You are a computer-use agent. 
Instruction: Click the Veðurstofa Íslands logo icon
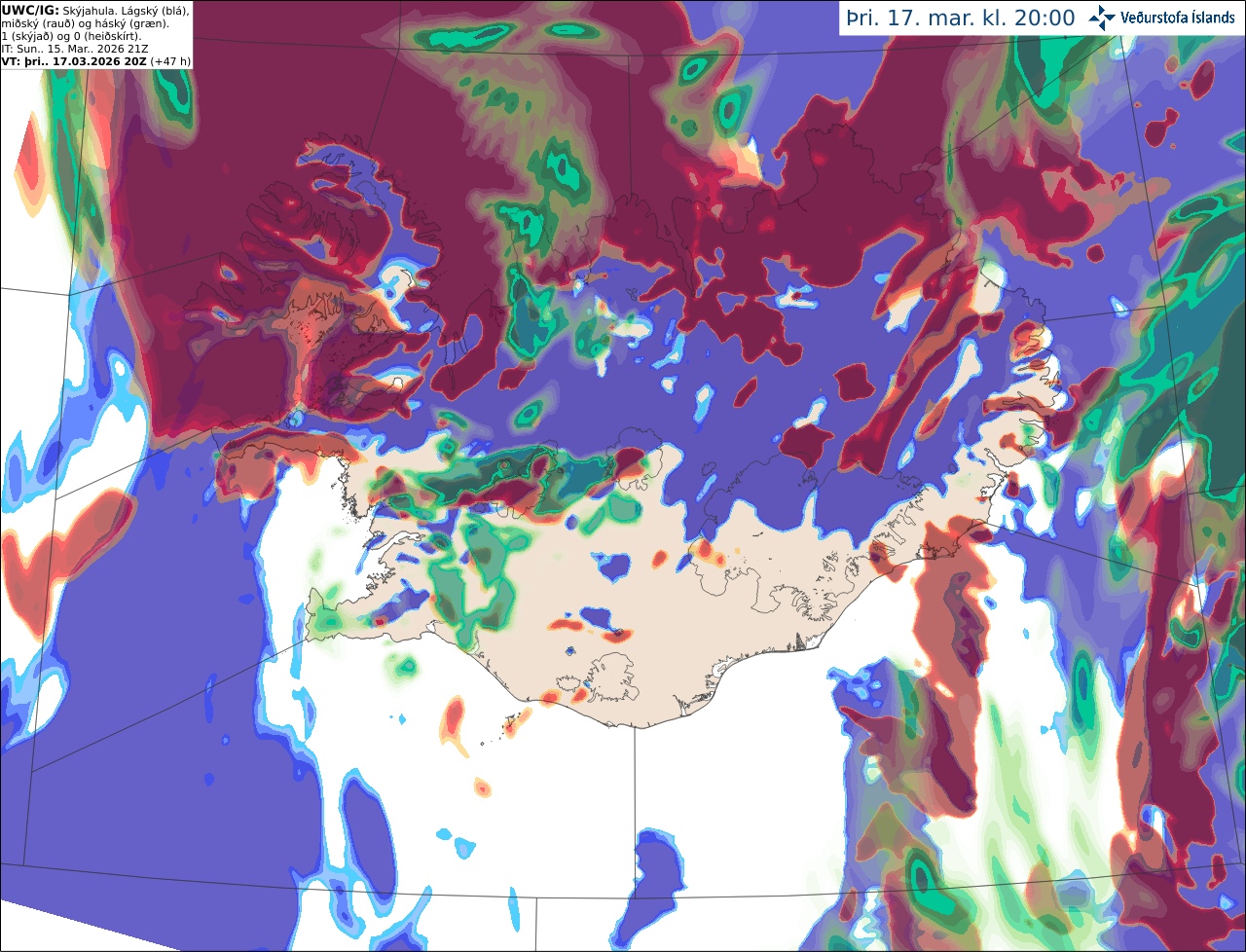(x=1102, y=18)
